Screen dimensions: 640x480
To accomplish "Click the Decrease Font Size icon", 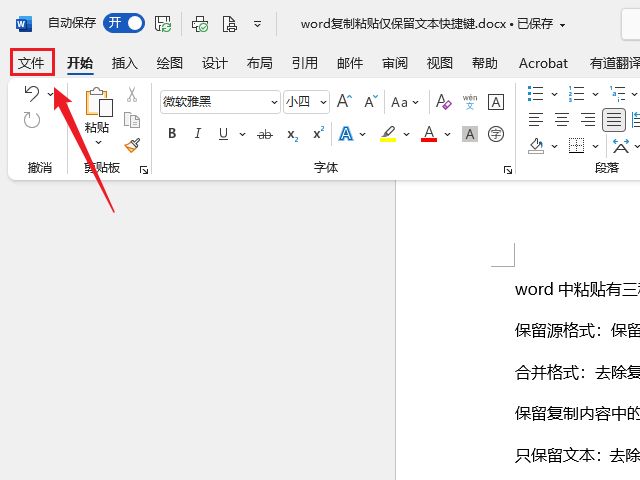I will 371,101.
